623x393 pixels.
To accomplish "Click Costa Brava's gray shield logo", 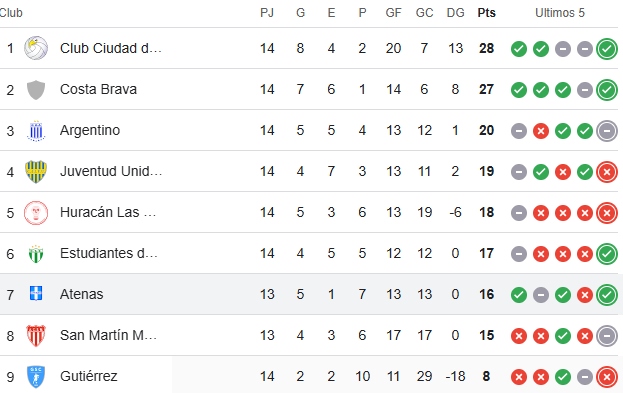I will (x=36, y=89).
